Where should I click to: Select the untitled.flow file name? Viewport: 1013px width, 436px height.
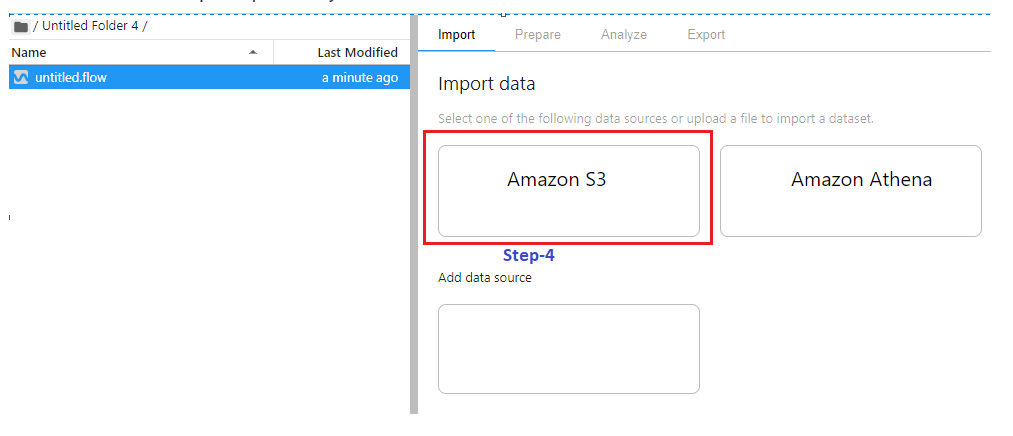[70, 78]
